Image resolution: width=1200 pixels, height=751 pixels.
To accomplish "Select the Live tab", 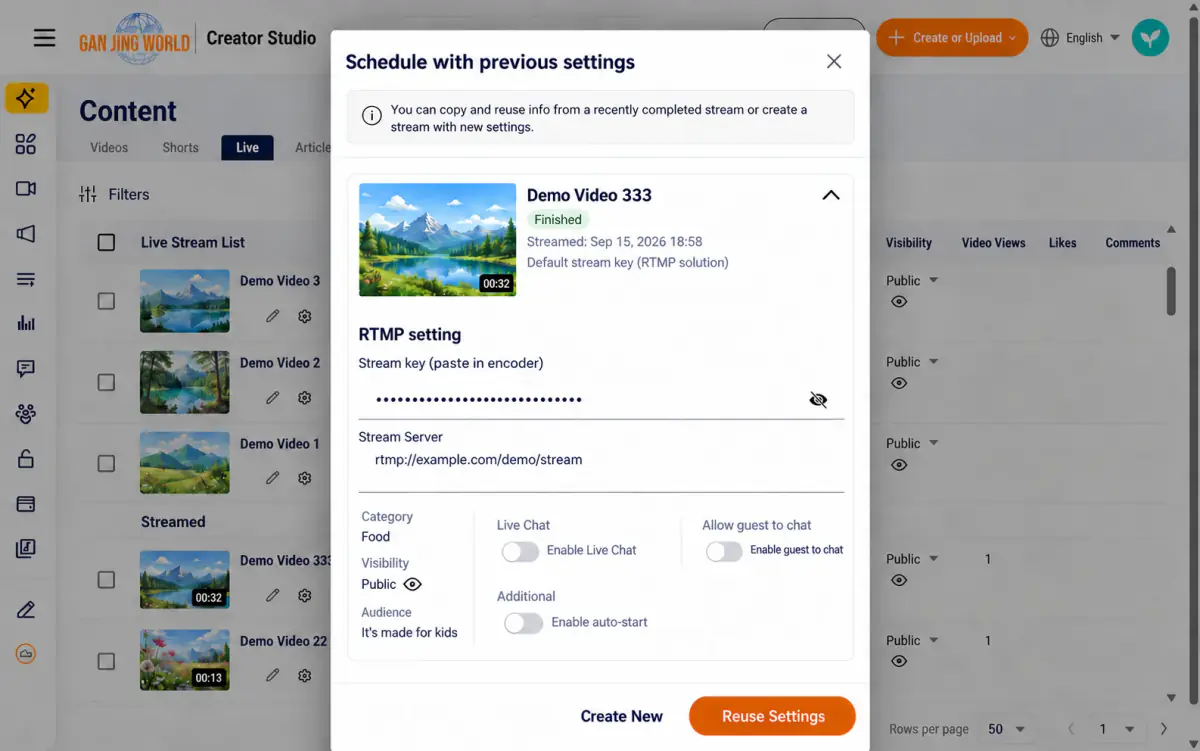I will (x=247, y=147).
